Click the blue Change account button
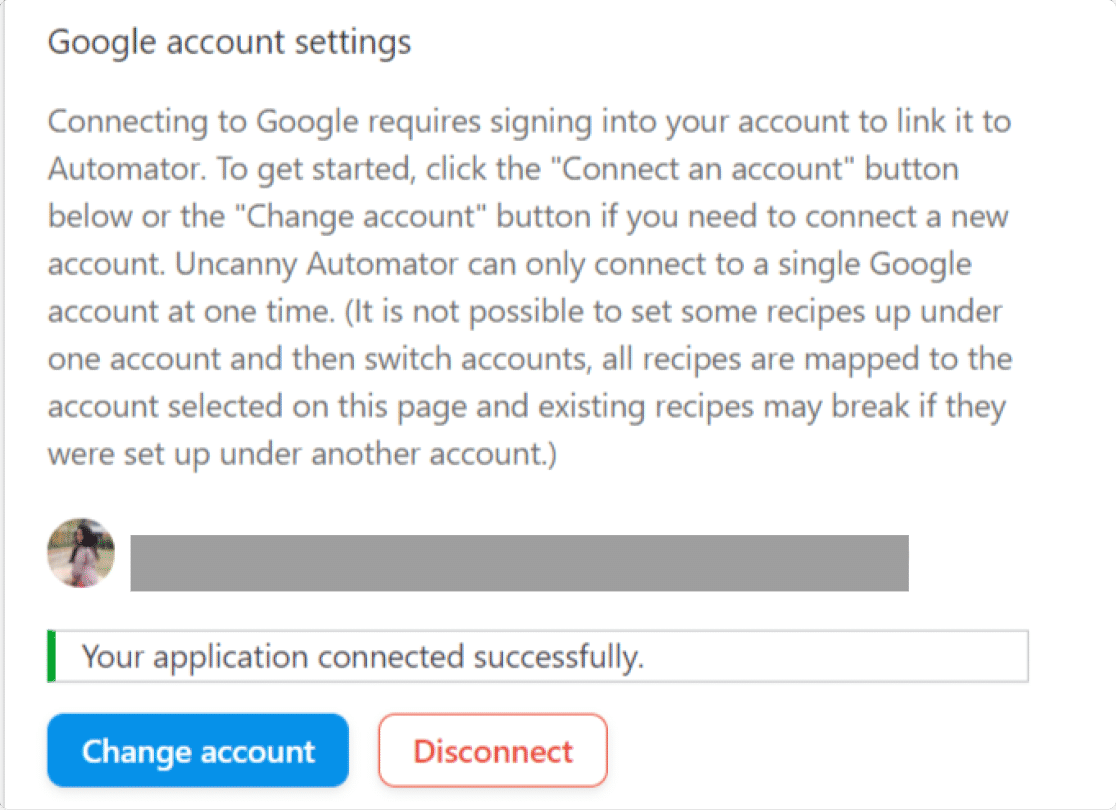The image size is (1116, 810). 198,750
